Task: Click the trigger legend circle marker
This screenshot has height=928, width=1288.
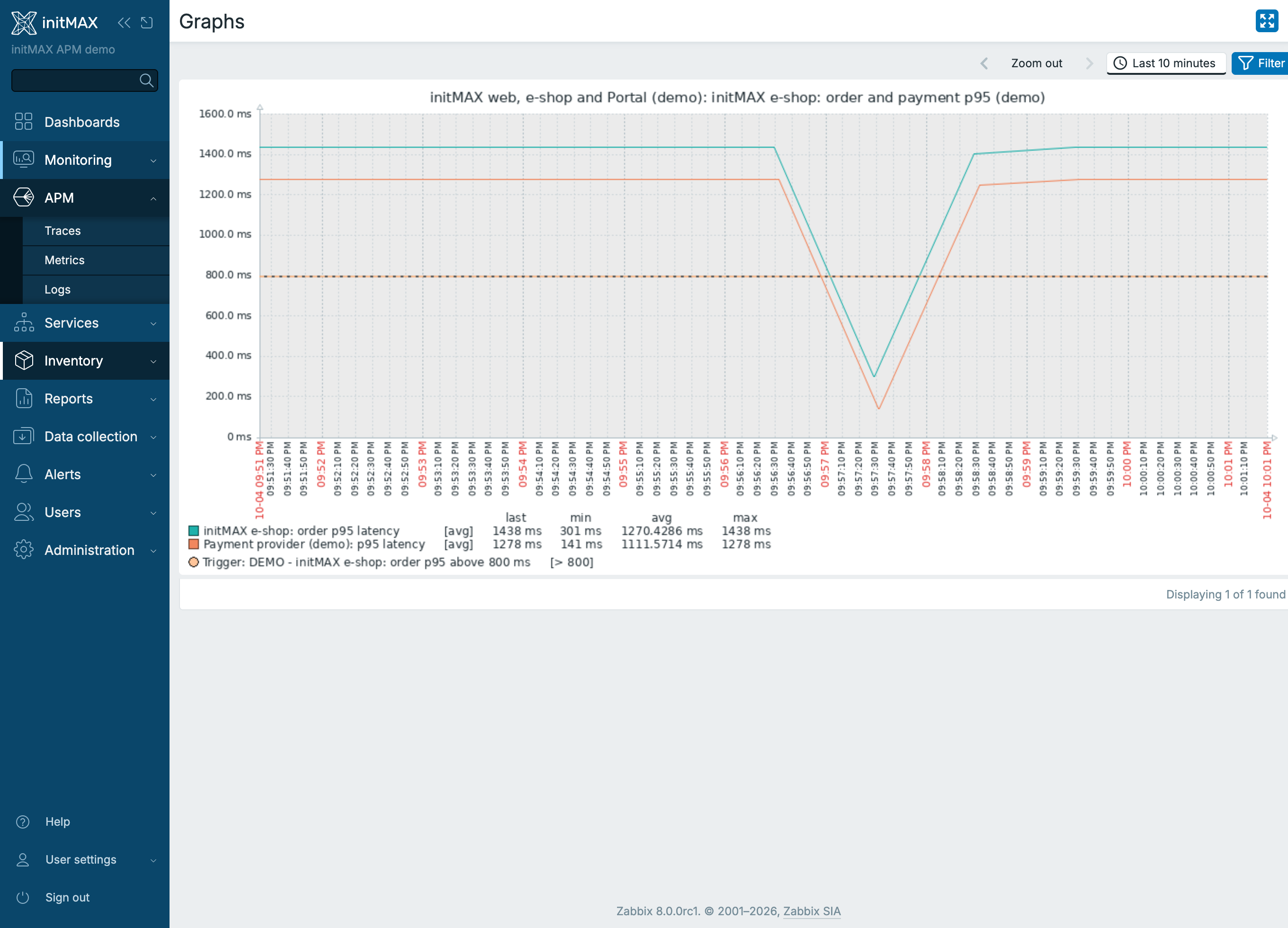Action: pyautogui.click(x=194, y=562)
